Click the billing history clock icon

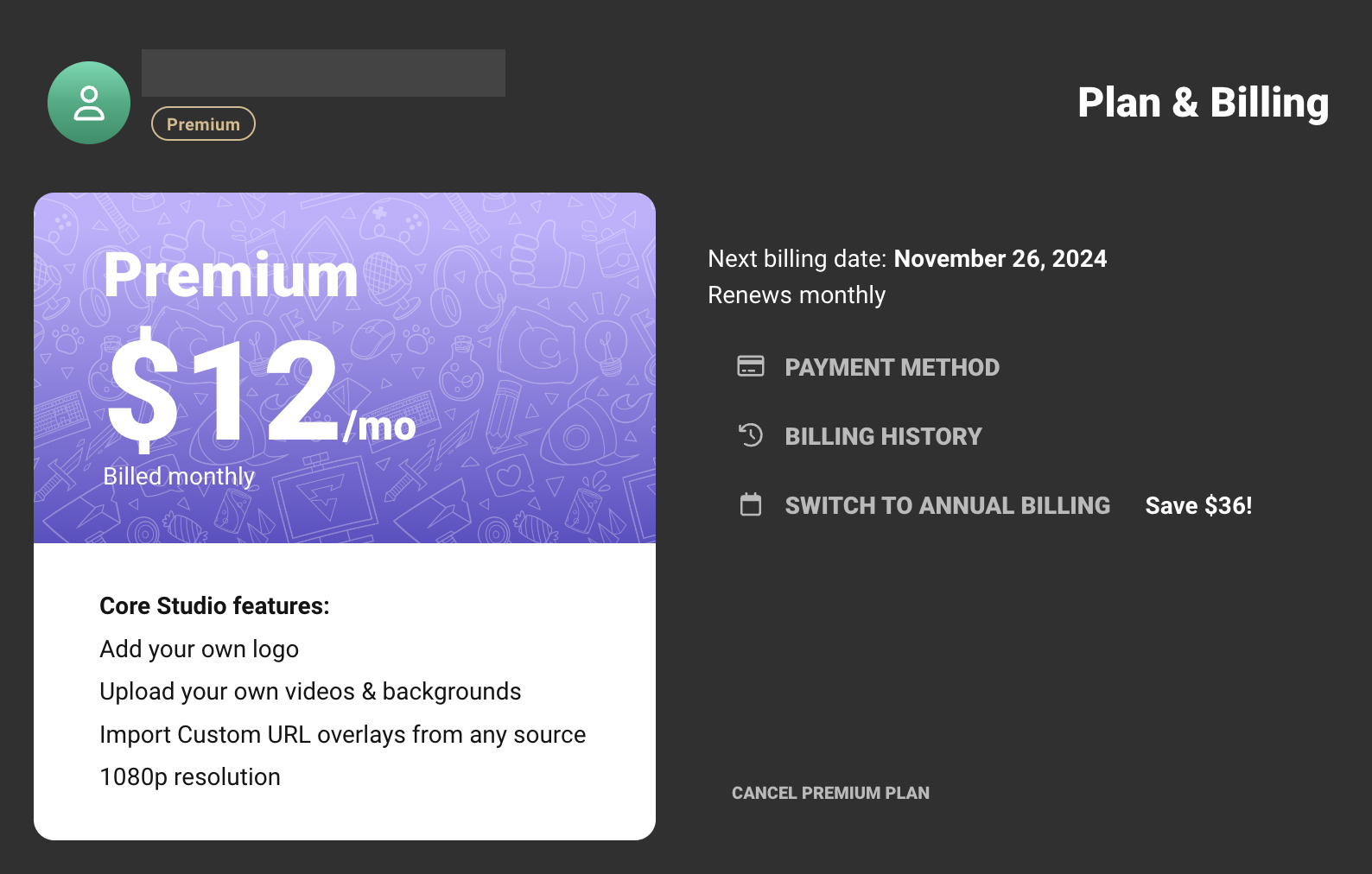point(750,435)
